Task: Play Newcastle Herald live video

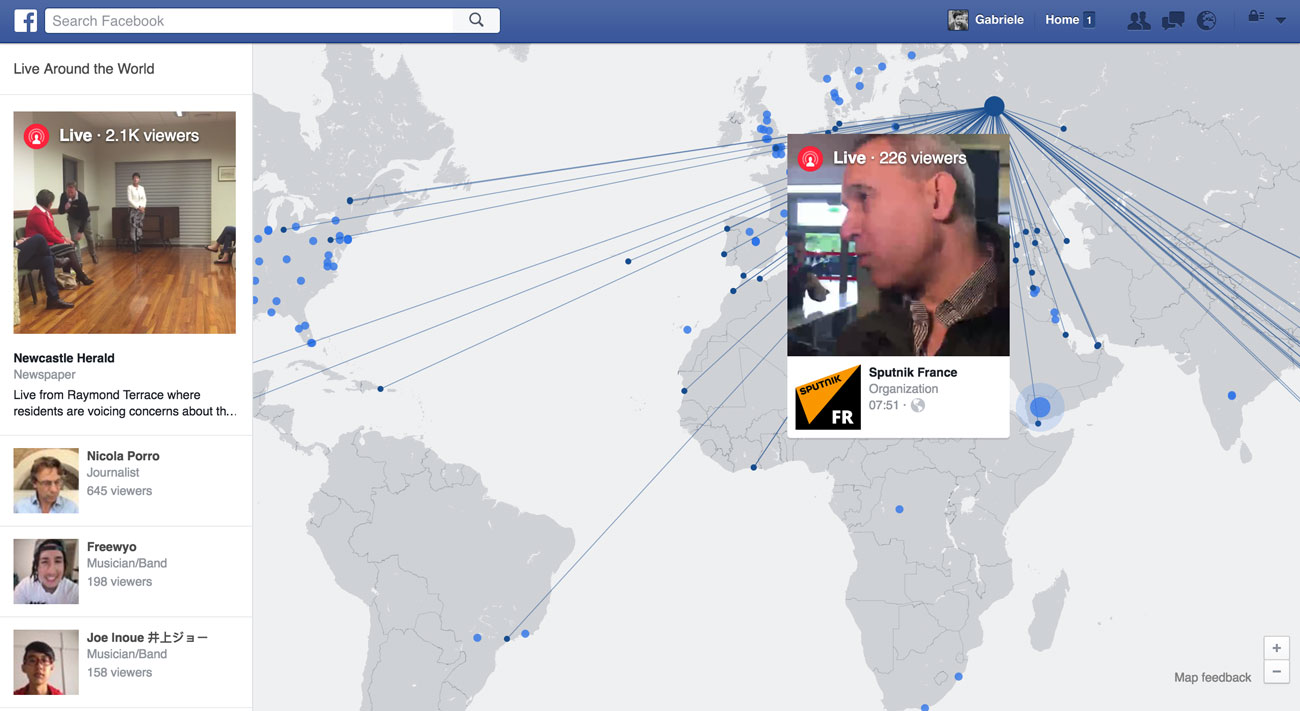Action: click(125, 222)
